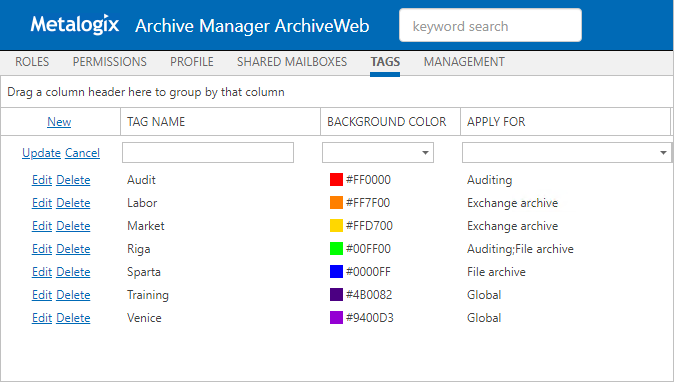Image resolution: width=674 pixels, height=382 pixels.
Task: Click the red #FF0000 color swatch
Action: [336, 180]
